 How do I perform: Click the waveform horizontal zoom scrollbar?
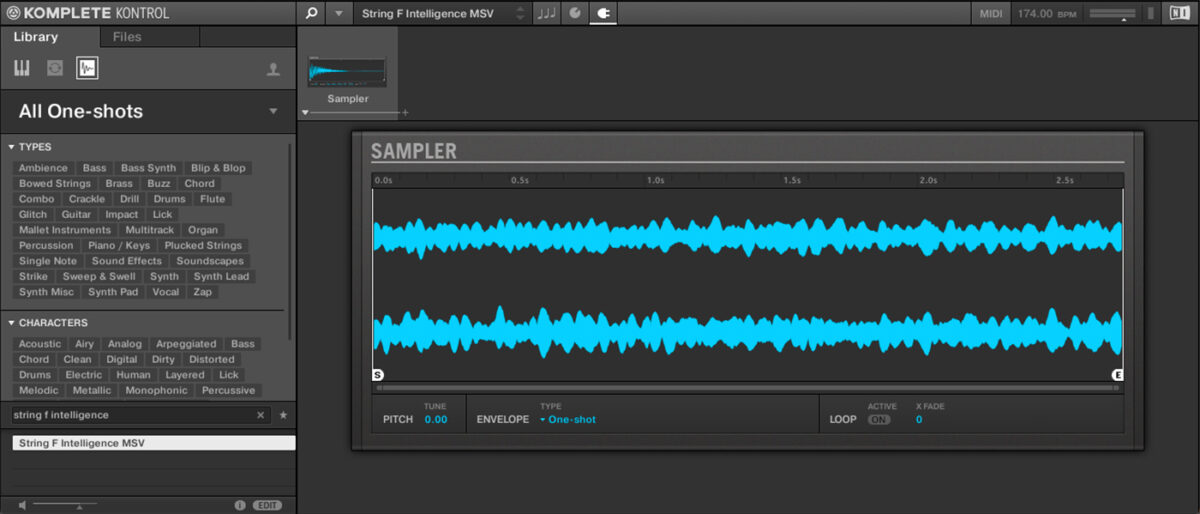click(747, 387)
